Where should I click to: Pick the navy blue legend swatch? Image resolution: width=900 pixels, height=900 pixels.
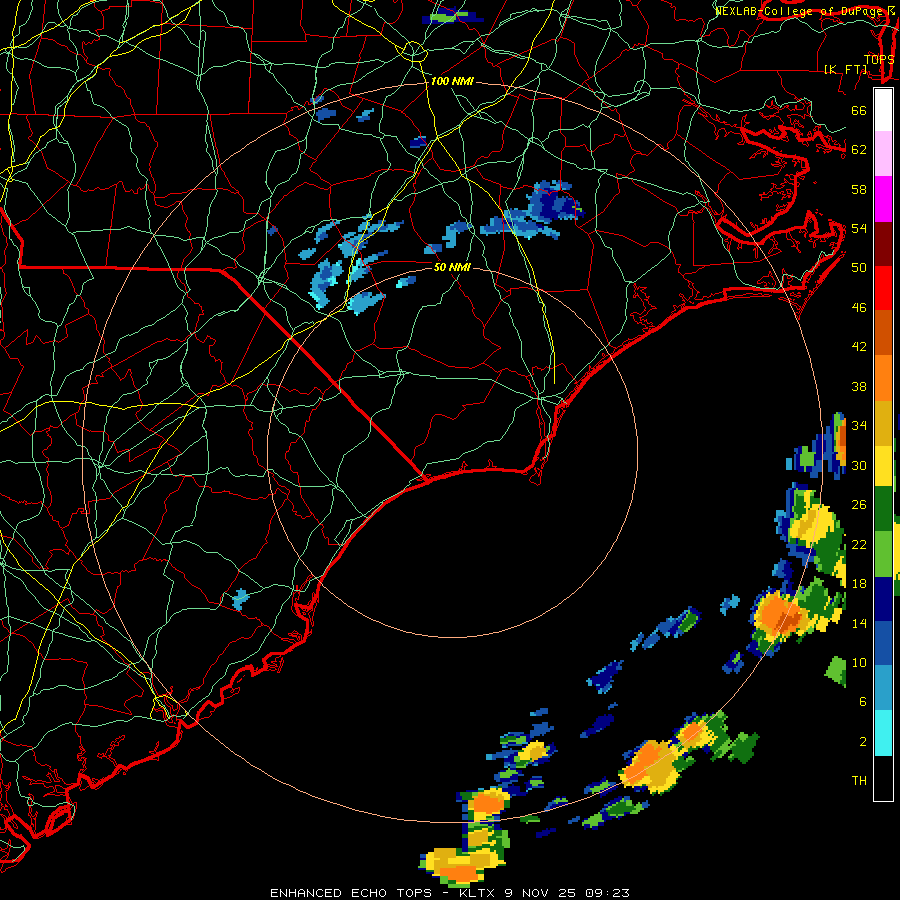[x=883, y=599]
